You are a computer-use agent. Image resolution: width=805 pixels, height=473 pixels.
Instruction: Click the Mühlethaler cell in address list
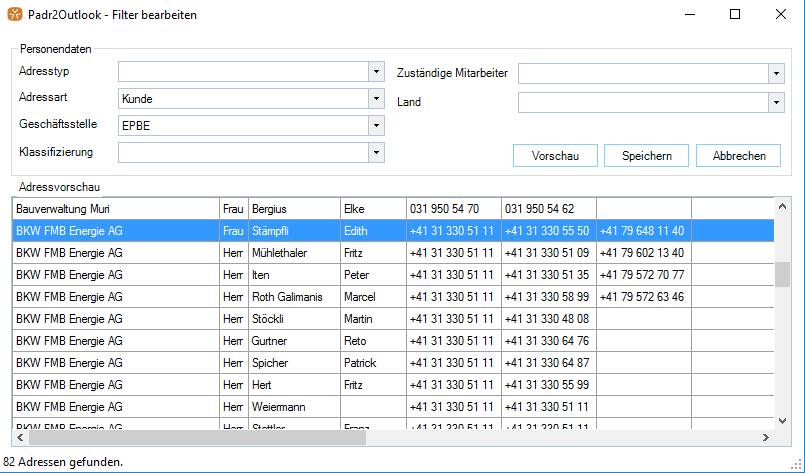pyautogui.click(x=294, y=253)
